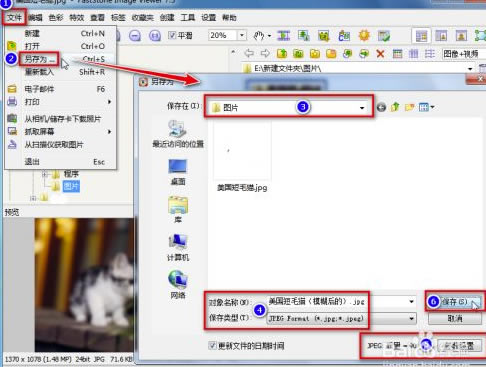Switch to thumbnail grid view icon
486x367 pixels.
(x=397, y=53)
